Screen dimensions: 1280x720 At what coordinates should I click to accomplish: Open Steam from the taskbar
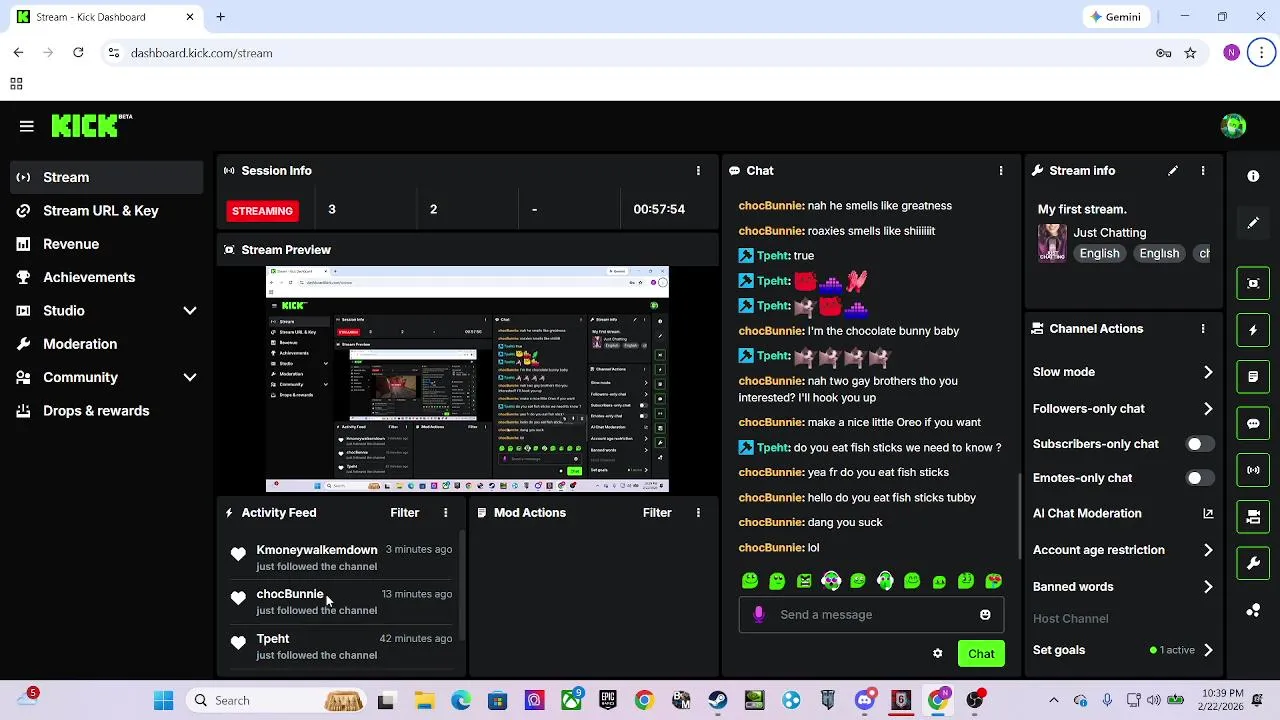point(718,701)
